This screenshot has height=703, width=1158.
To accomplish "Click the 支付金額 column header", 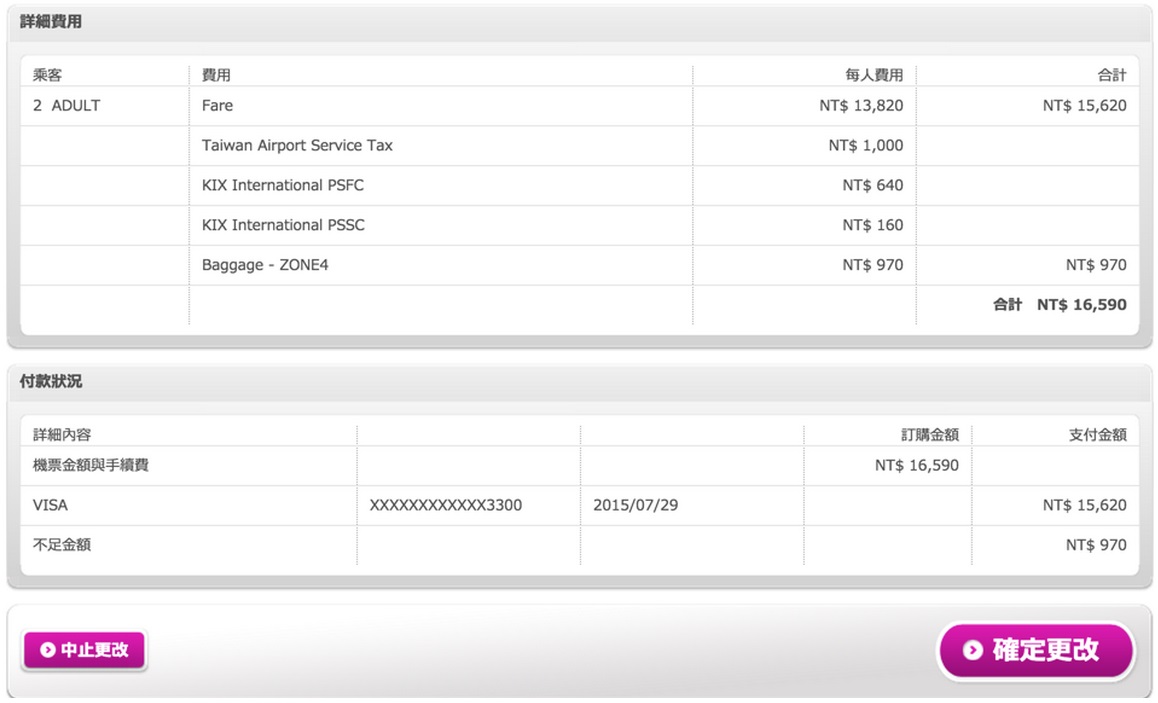I will 1097,435.
